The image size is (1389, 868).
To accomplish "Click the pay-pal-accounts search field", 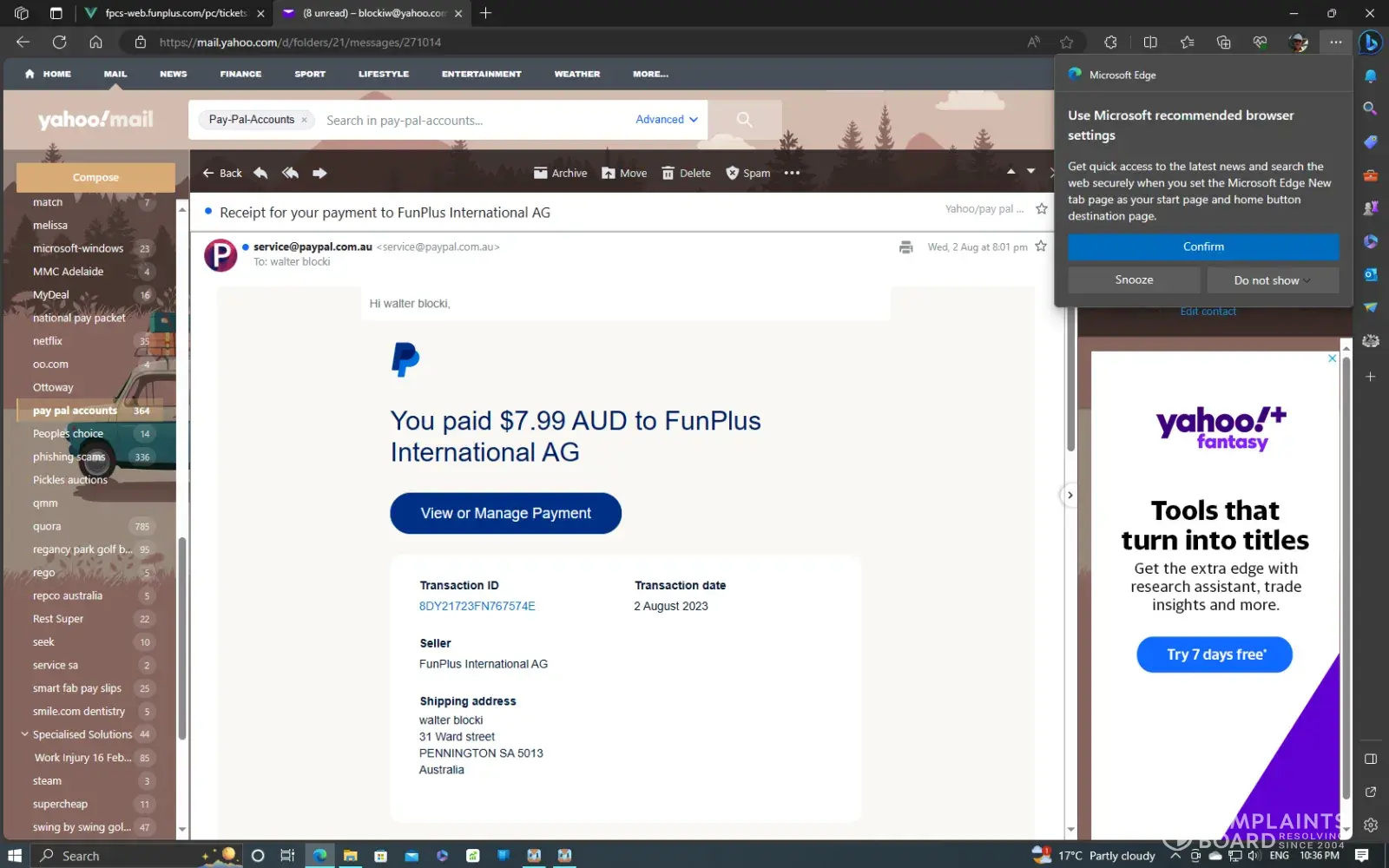I will tap(473, 121).
